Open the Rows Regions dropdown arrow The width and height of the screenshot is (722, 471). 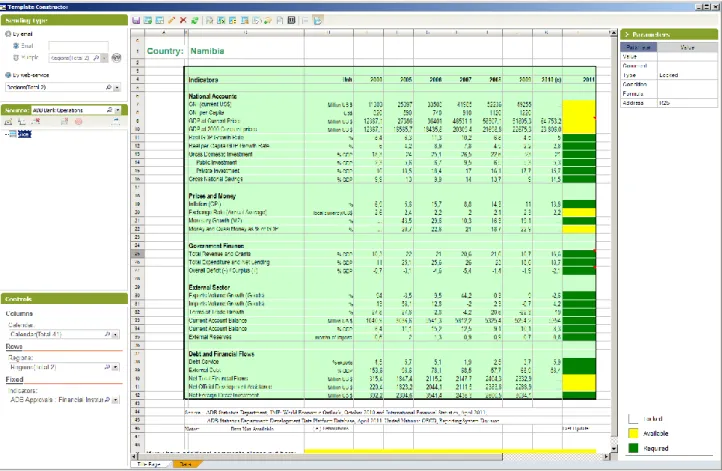pyautogui.click(x=116, y=367)
